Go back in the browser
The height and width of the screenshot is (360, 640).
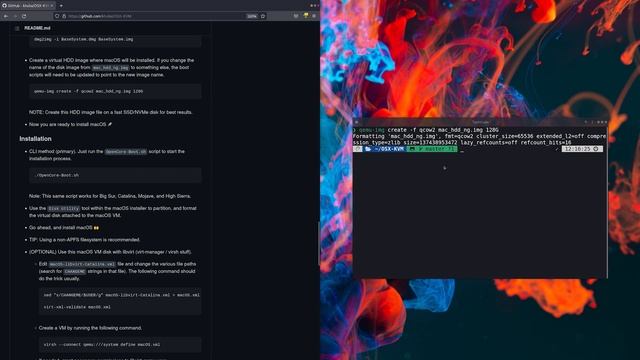pyautogui.click(x=6, y=16)
